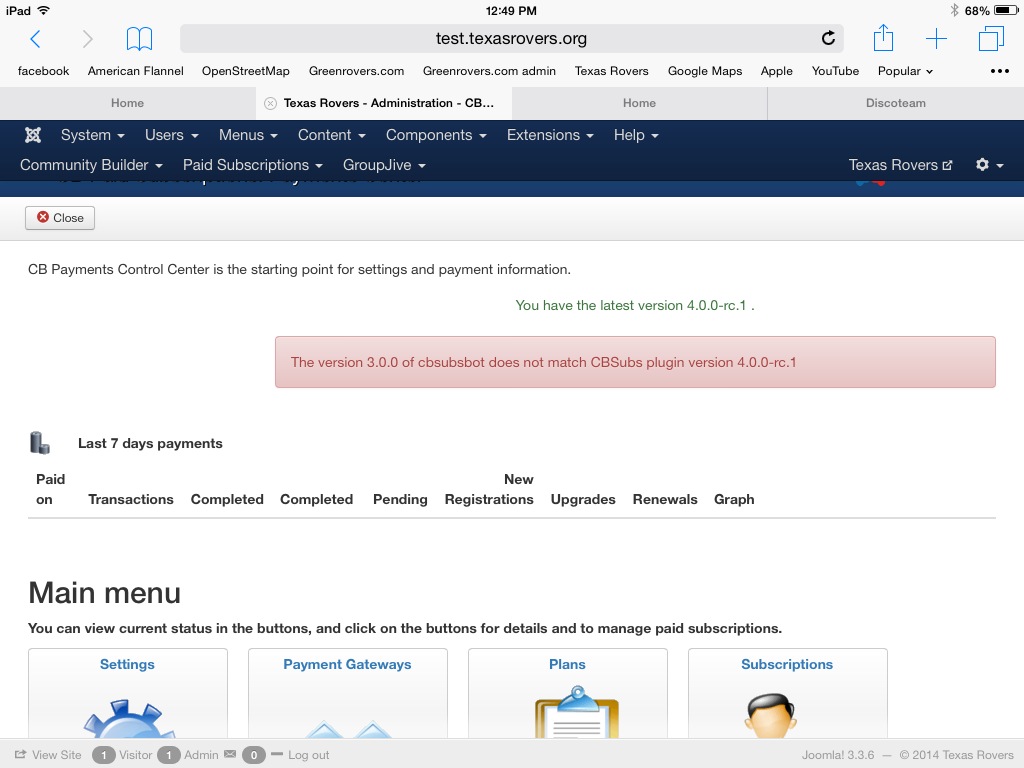Click the Graph column header
The image size is (1024, 768).
[x=734, y=500]
